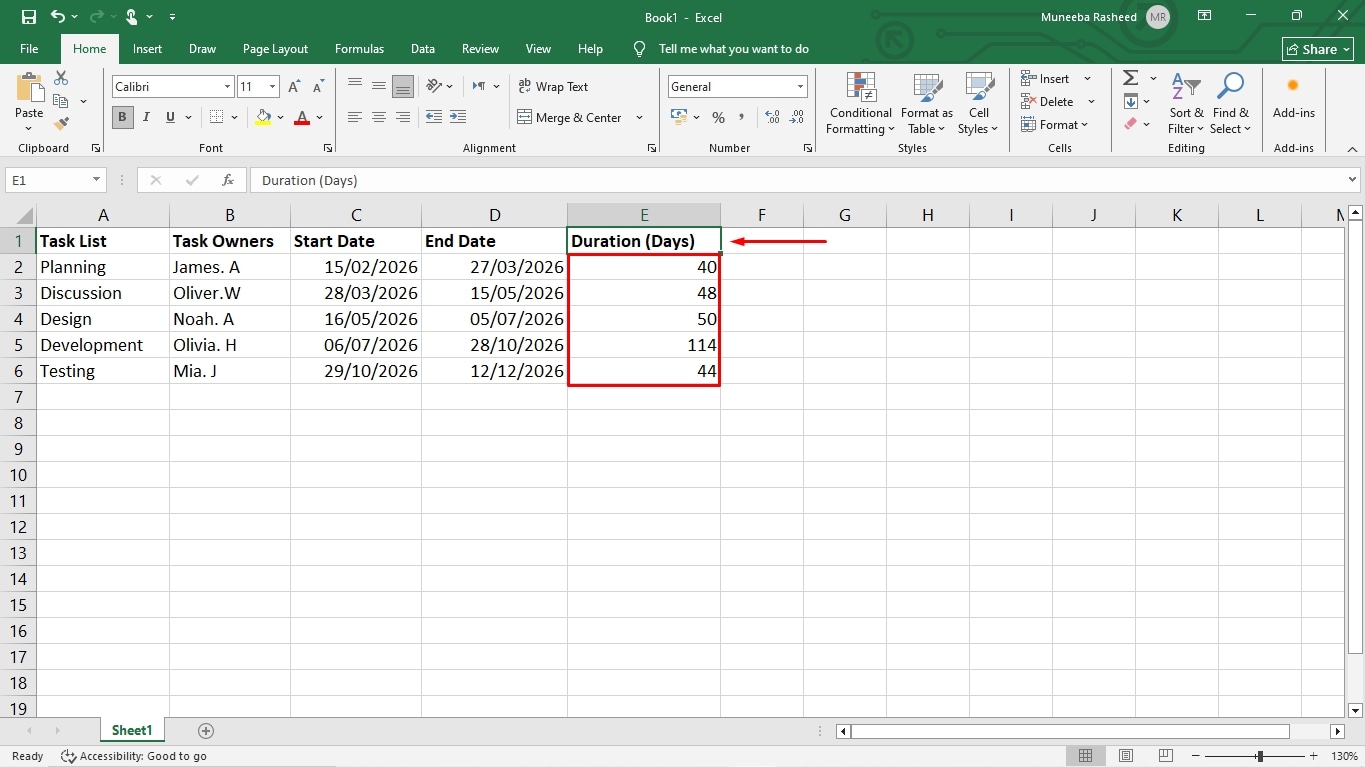The width and height of the screenshot is (1365, 767).
Task: Toggle Wrap Text
Action: tap(553, 87)
